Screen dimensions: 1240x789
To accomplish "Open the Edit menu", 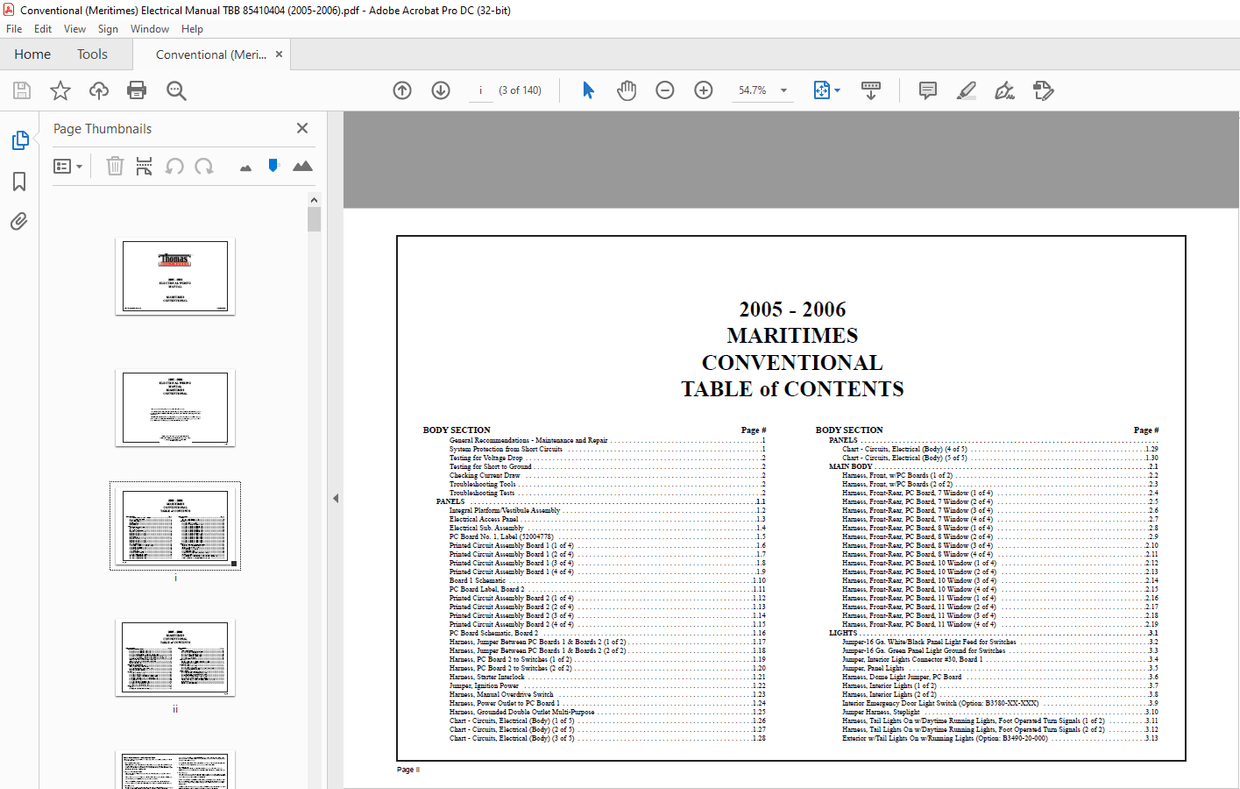I will click(x=42, y=28).
